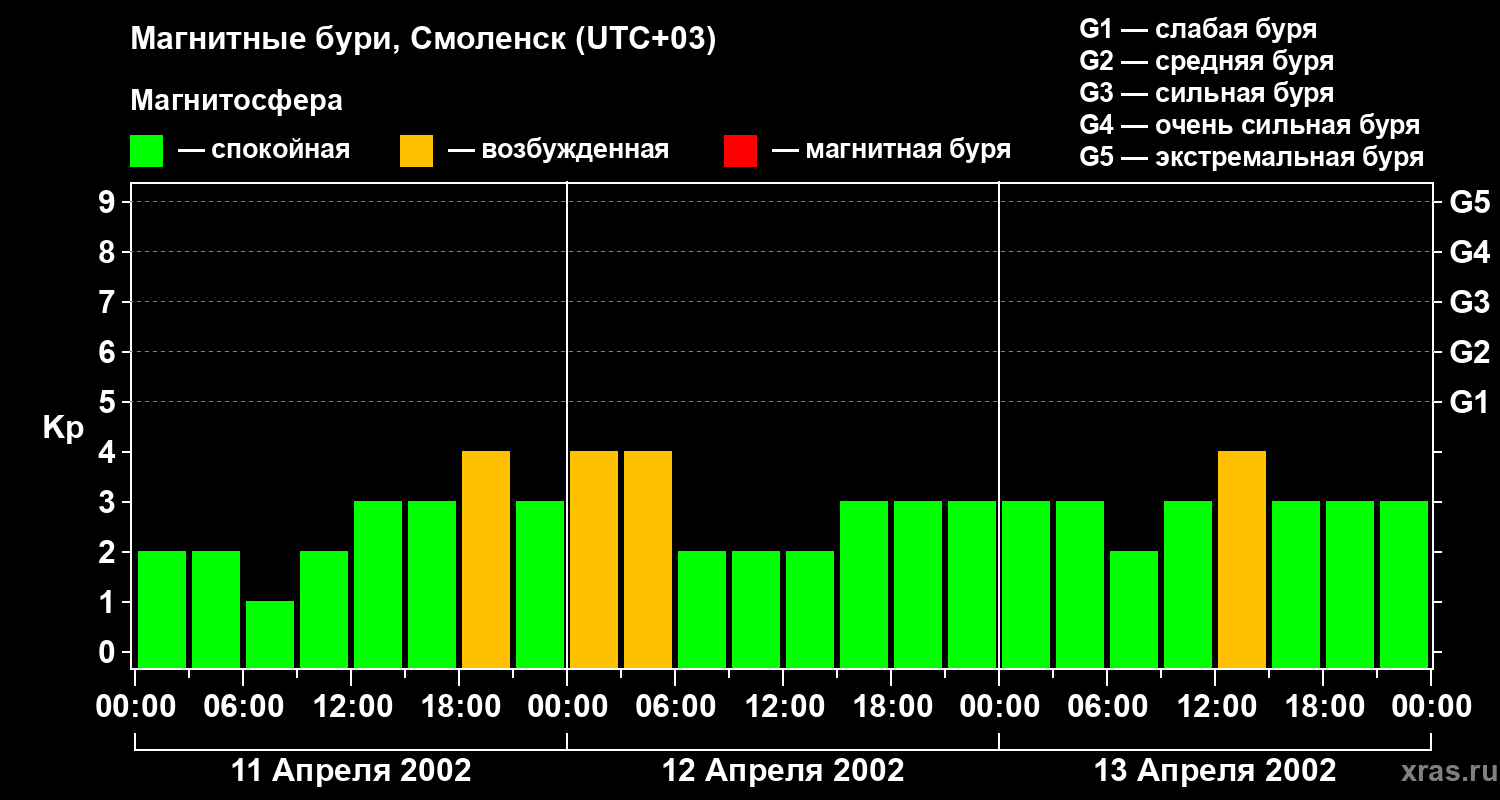Click the red 'магнитная буря' legend swatch
This screenshot has width=1500, height=800.
tap(740, 150)
